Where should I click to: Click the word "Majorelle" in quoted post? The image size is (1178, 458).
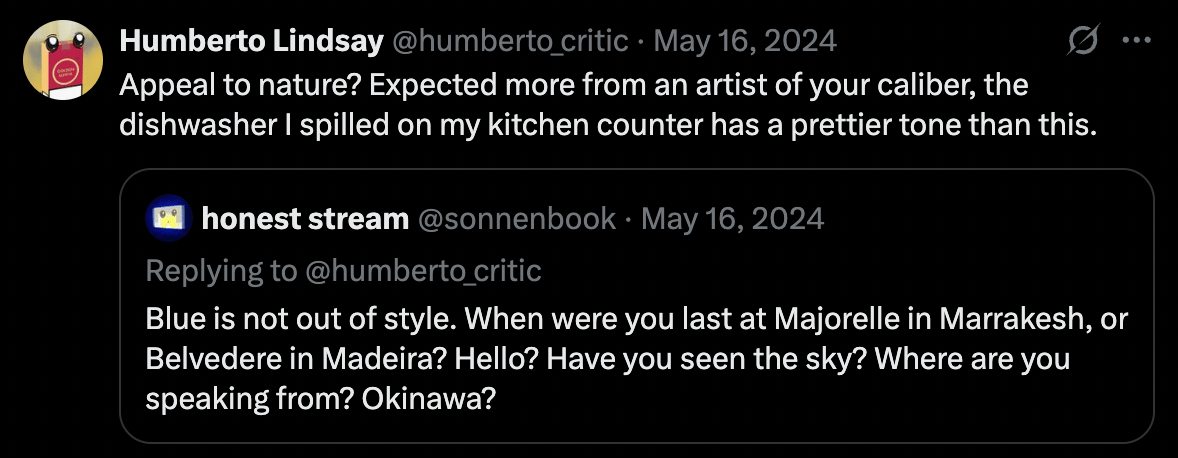click(x=843, y=319)
